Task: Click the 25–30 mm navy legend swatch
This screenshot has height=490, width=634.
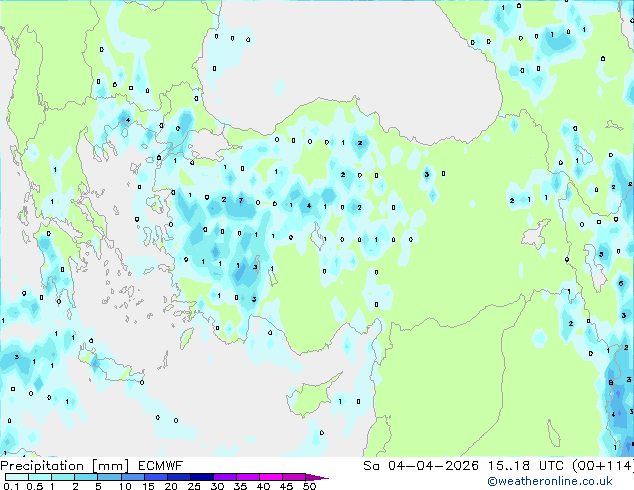Action: pos(201,477)
